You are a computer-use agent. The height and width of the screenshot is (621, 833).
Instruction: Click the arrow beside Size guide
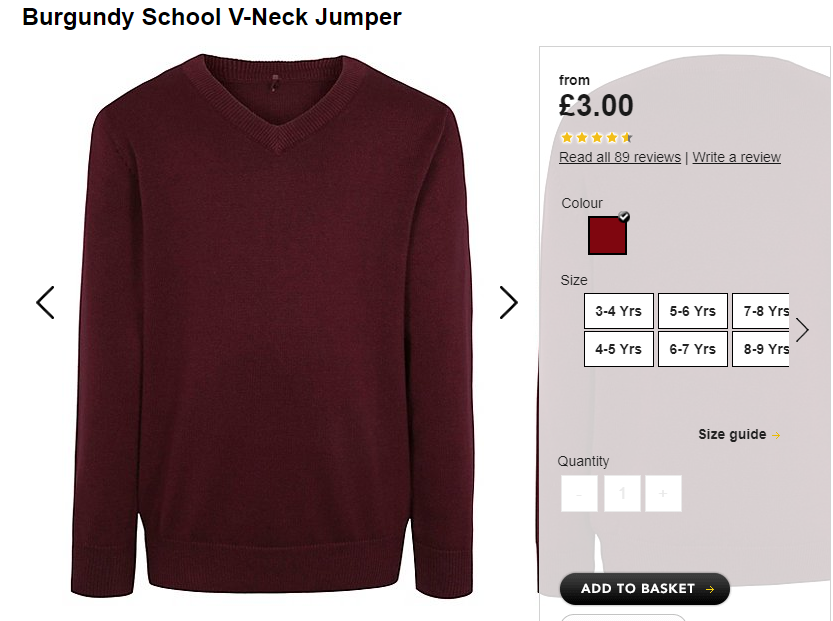pyautogui.click(x=776, y=435)
